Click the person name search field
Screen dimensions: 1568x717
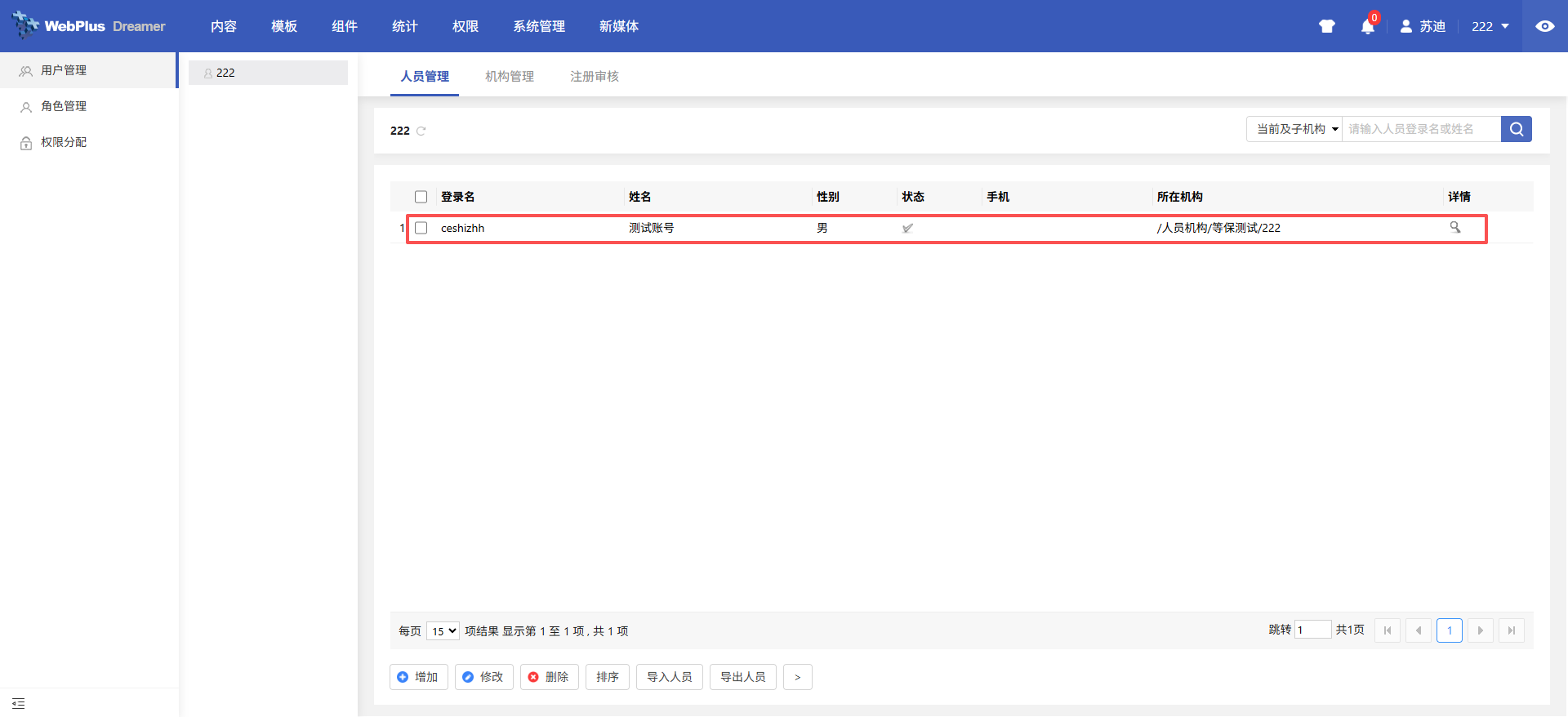tap(1421, 129)
